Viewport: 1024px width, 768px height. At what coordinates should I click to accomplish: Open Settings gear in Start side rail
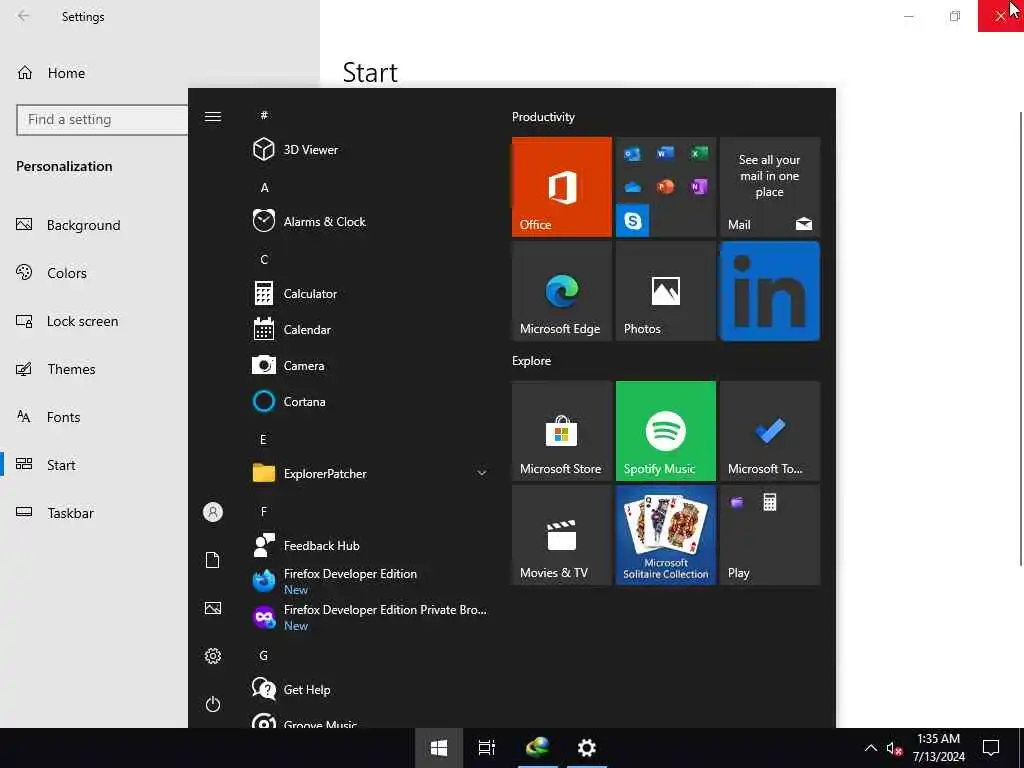coord(213,656)
